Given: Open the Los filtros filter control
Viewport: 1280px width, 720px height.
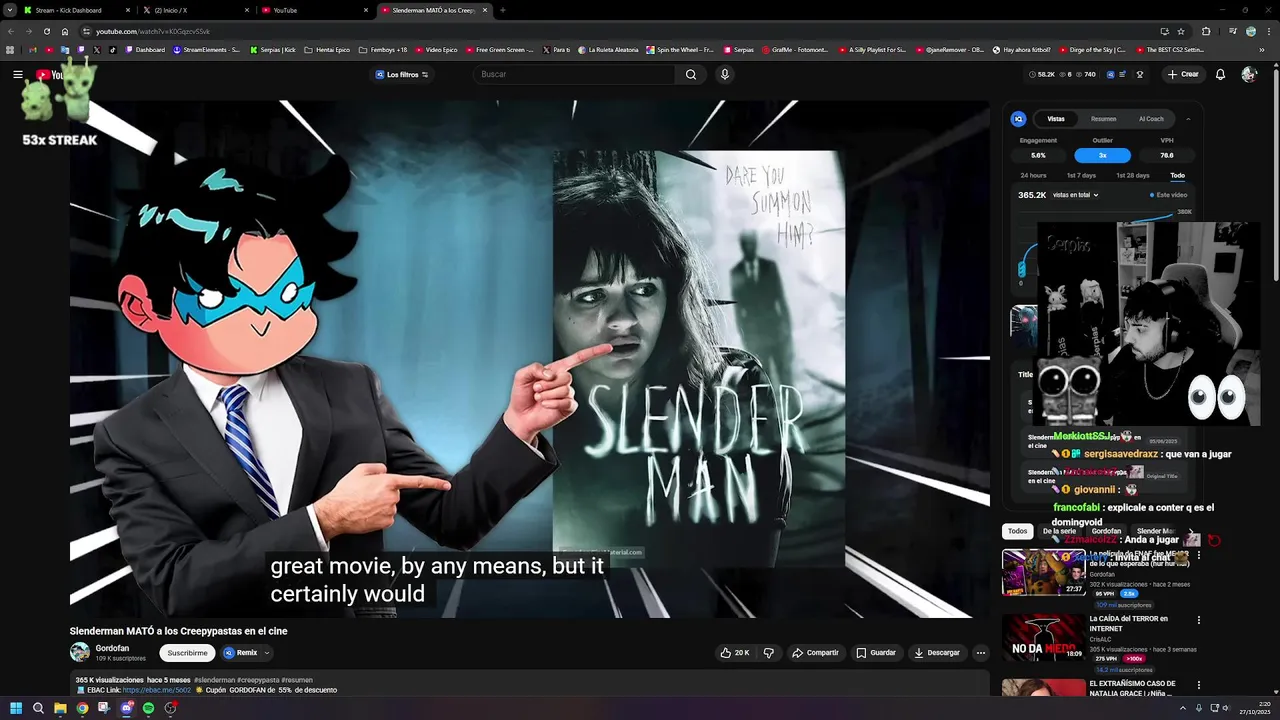Looking at the screenshot, I should click(x=402, y=74).
